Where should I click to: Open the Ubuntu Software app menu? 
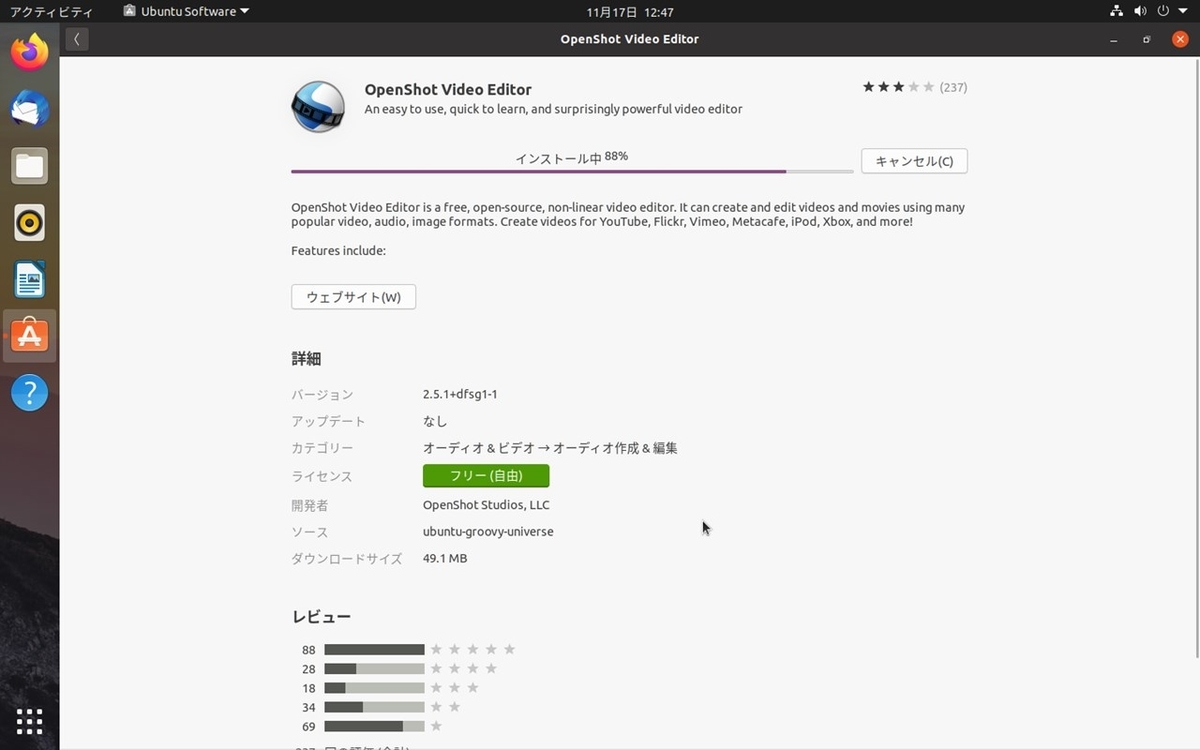(x=186, y=12)
